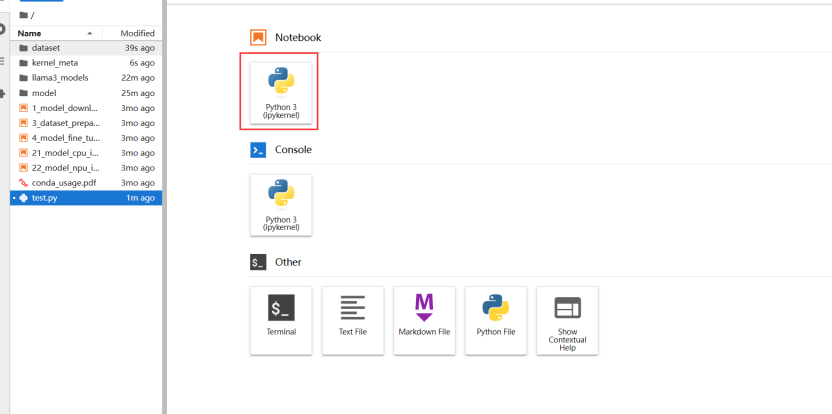
Task: Click the PDF icon of conda_usage.pdf
Action: (23, 183)
